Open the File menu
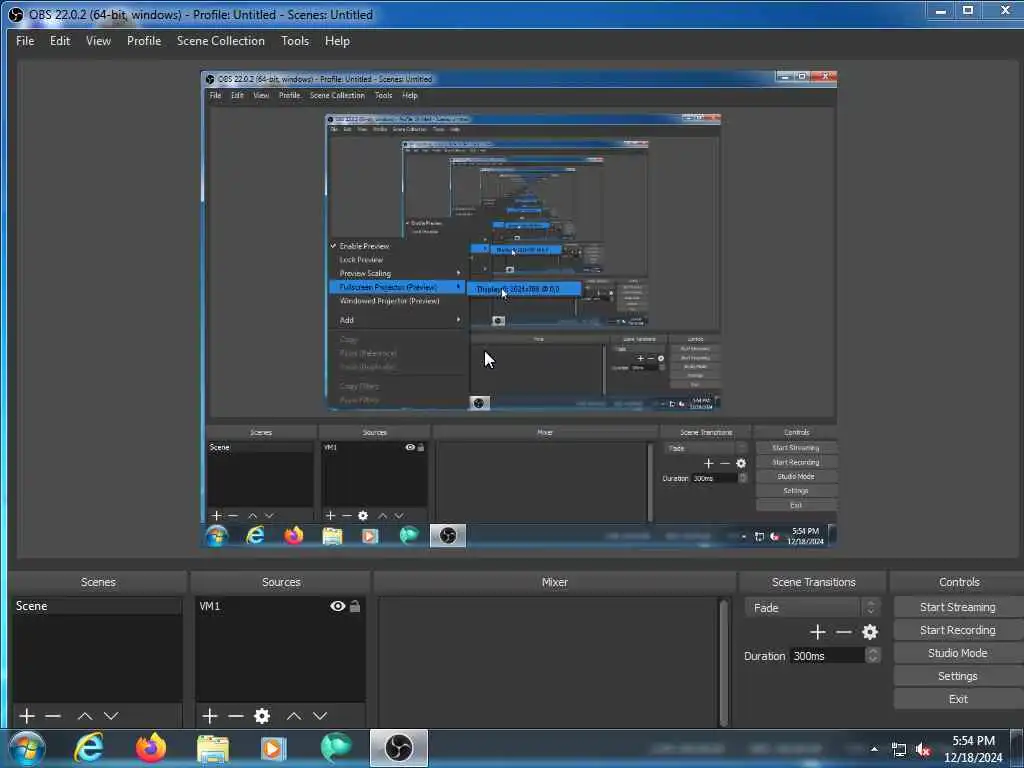This screenshot has height=768, width=1024. [25, 40]
